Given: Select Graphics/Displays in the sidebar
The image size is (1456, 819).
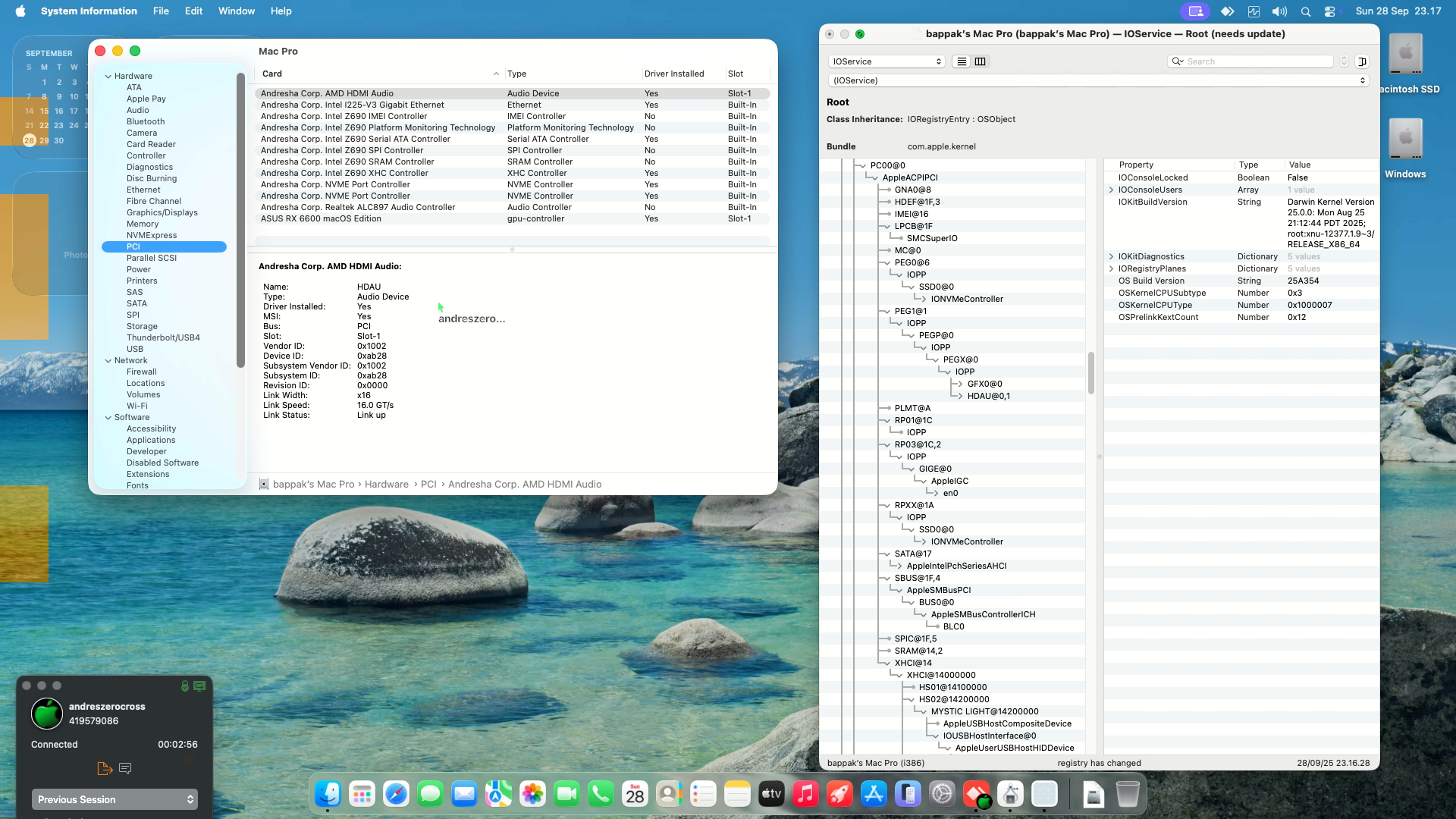Looking at the screenshot, I should click(x=162, y=212).
